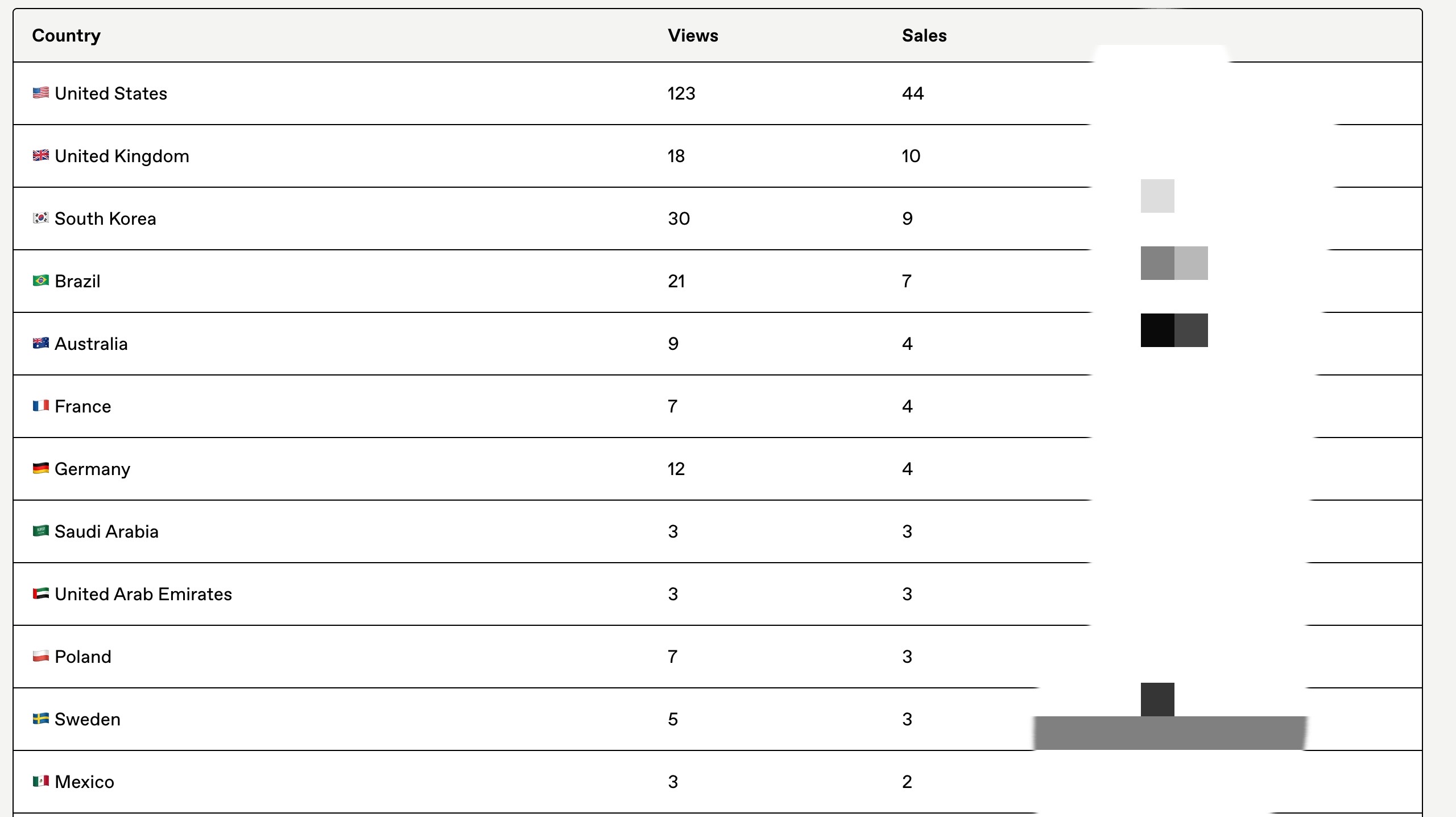
Task: Click the United States sales value 44
Action: (x=913, y=93)
